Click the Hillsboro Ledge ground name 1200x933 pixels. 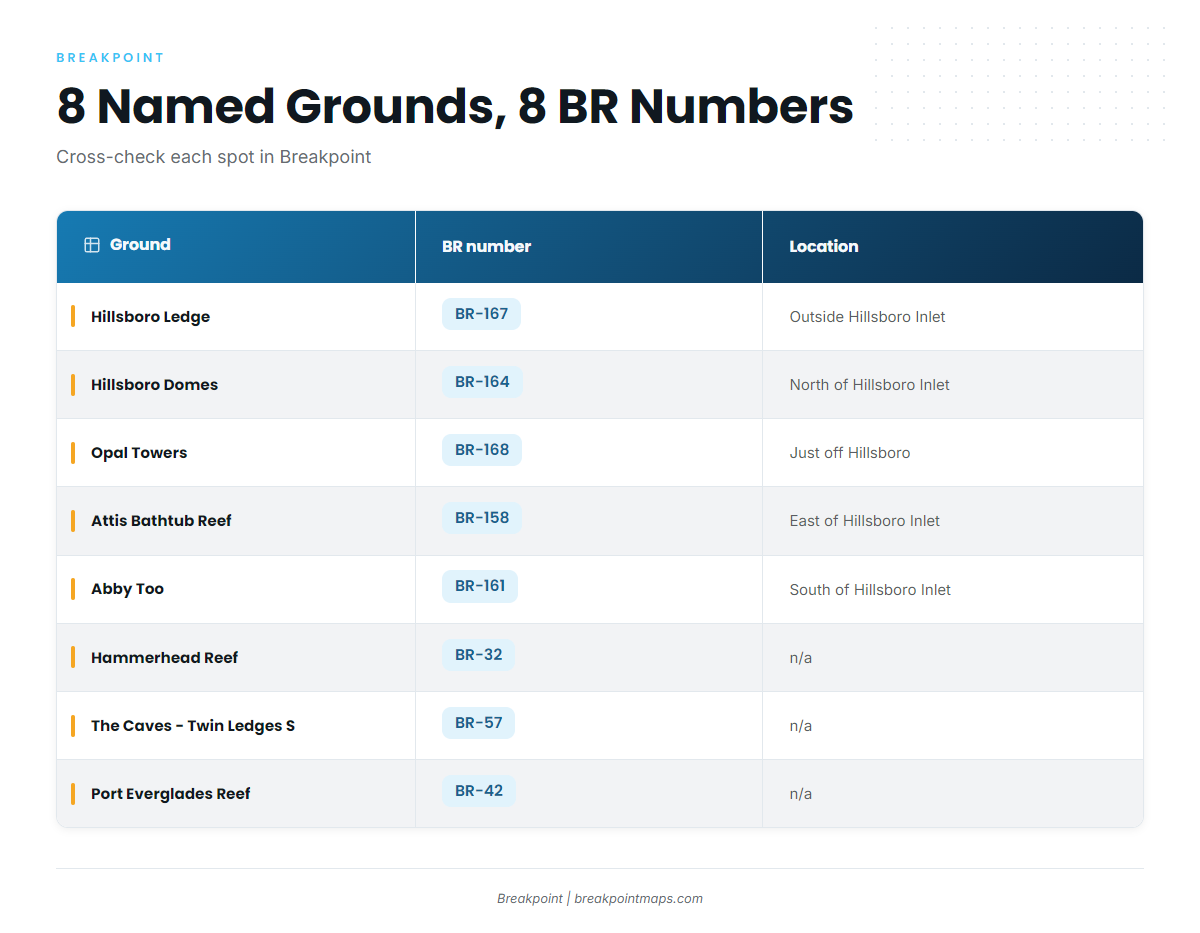coord(150,317)
